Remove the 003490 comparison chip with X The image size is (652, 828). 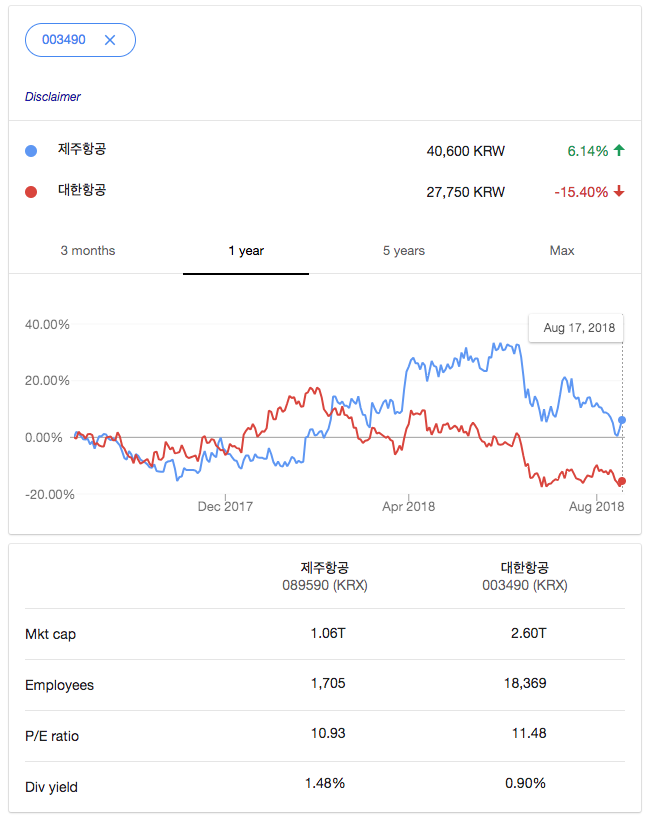coord(110,40)
